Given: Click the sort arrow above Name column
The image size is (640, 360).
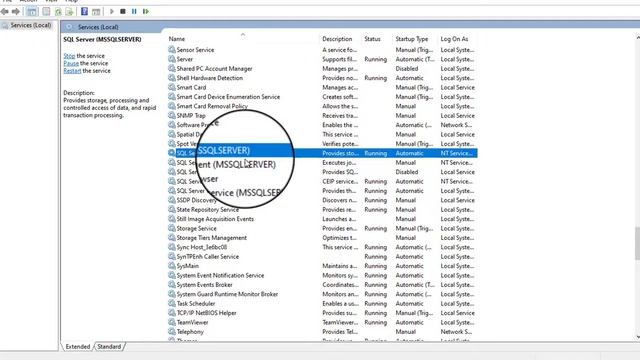Looking at the screenshot, I should click(x=243, y=34).
